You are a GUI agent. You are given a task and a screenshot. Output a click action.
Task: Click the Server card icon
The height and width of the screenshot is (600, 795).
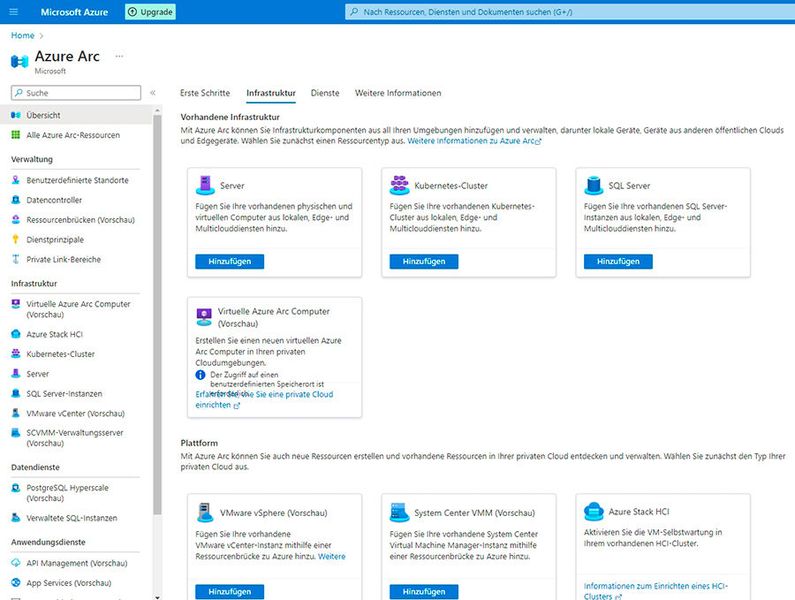click(x=205, y=185)
